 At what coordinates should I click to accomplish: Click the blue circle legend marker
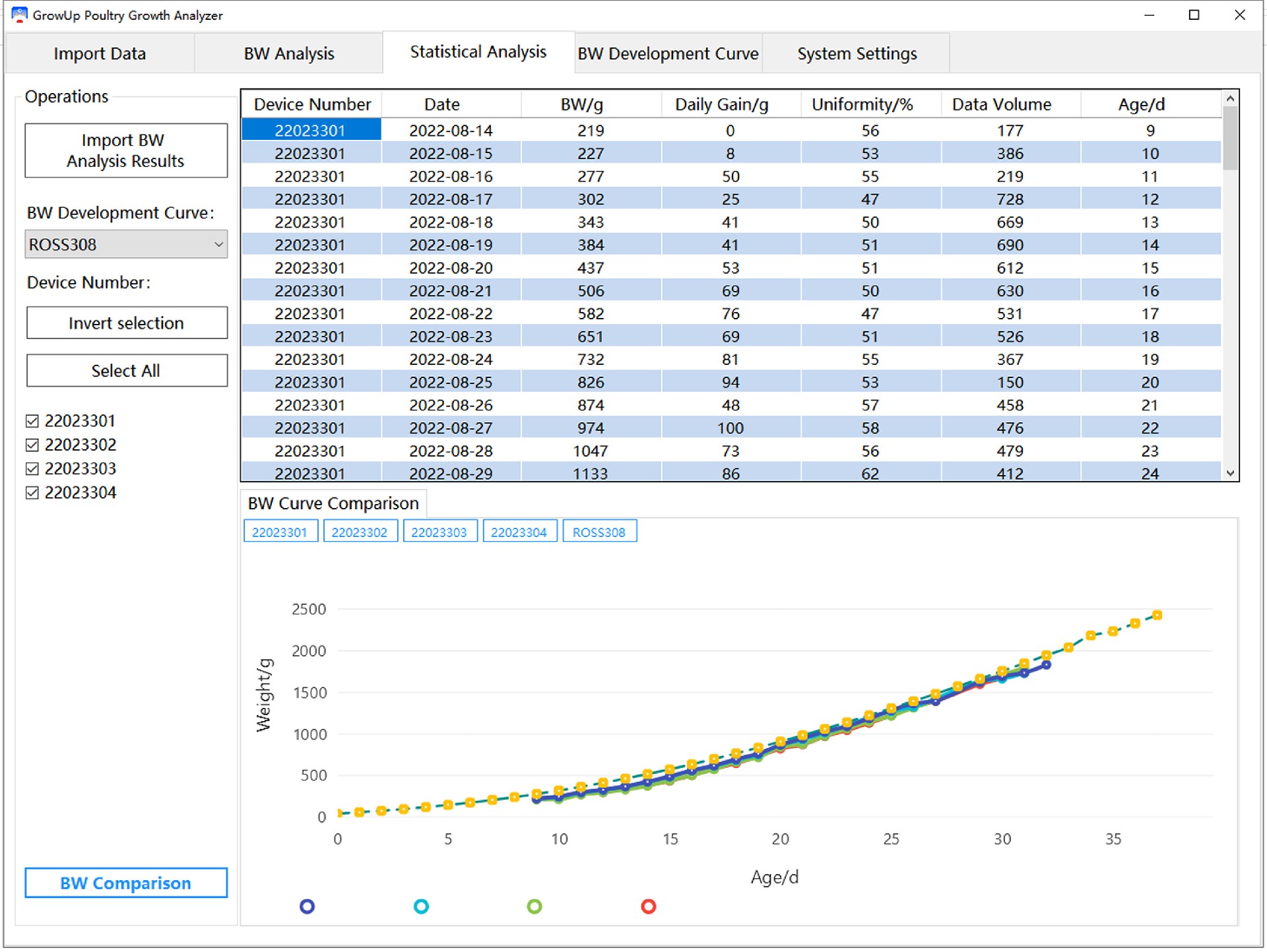click(307, 906)
